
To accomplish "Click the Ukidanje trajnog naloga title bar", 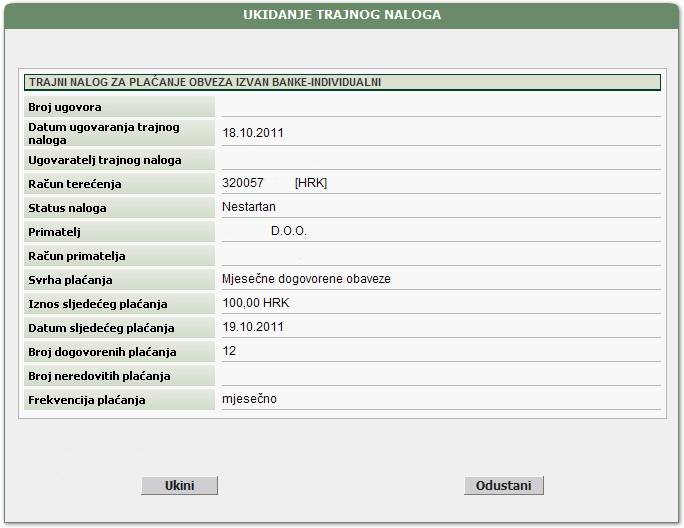I will (x=342, y=15).
